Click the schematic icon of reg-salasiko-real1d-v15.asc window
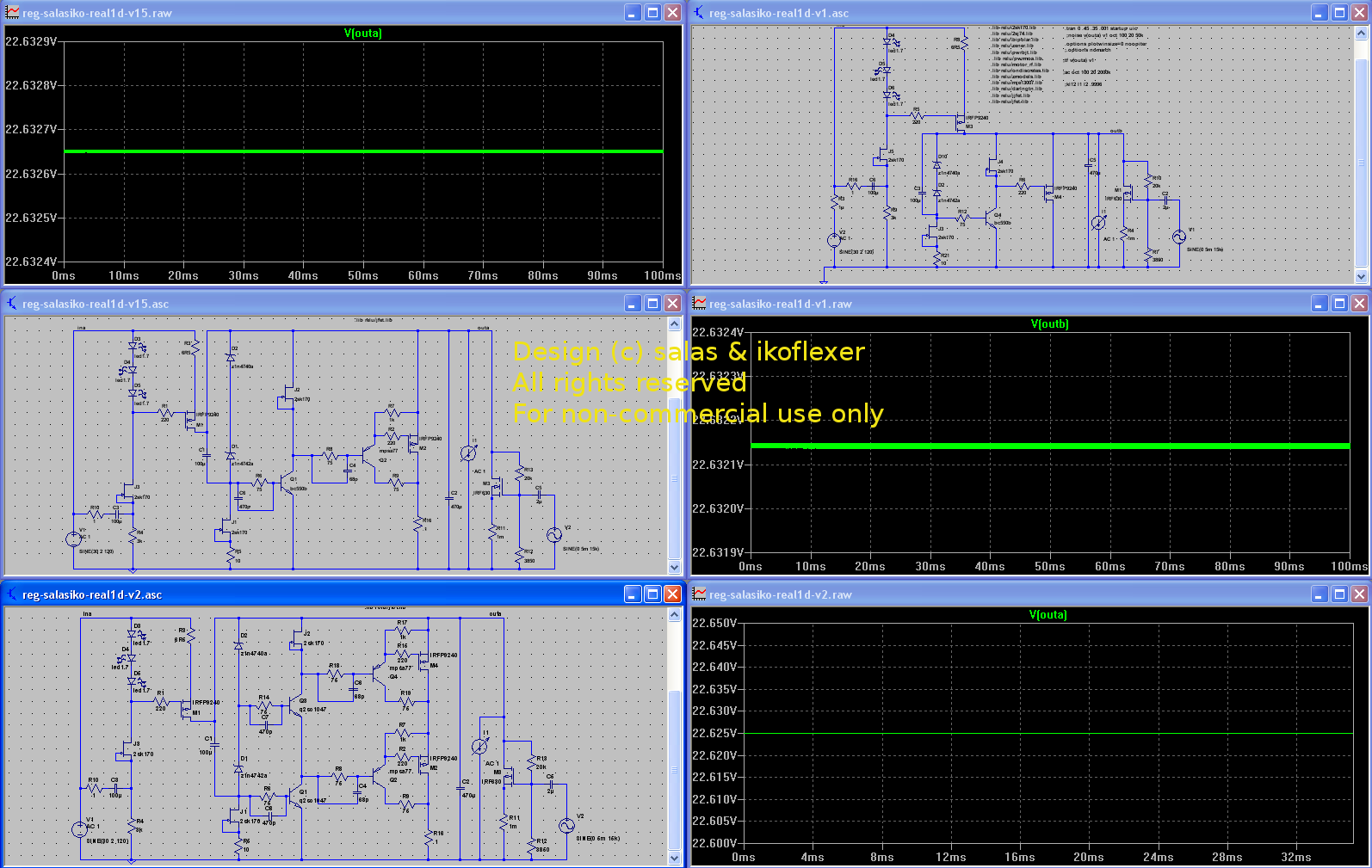The image size is (1372, 868). click(x=12, y=304)
